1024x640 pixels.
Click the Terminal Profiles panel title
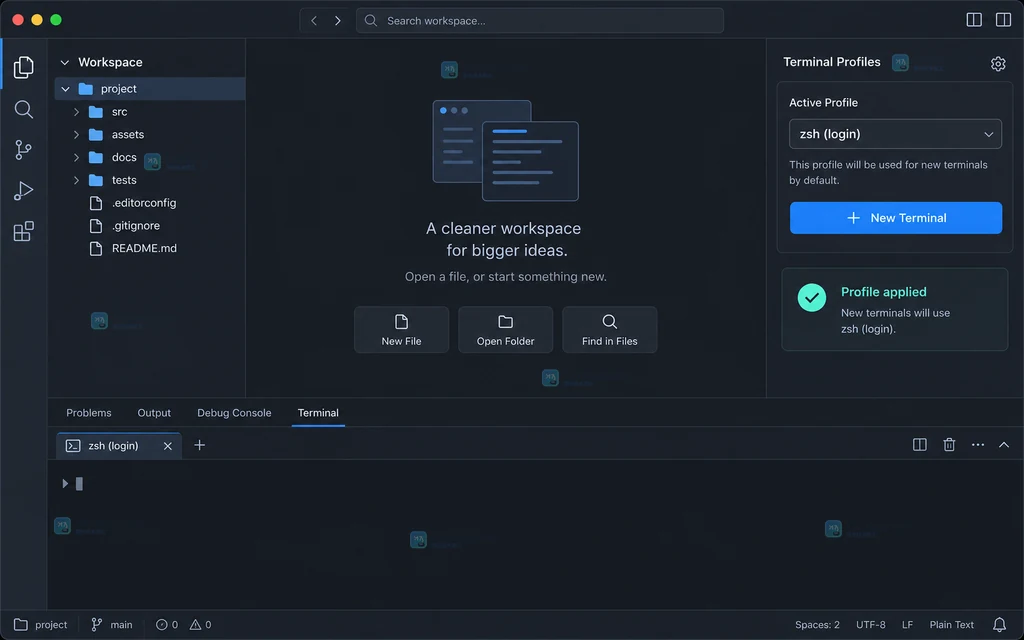tap(831, 62)
